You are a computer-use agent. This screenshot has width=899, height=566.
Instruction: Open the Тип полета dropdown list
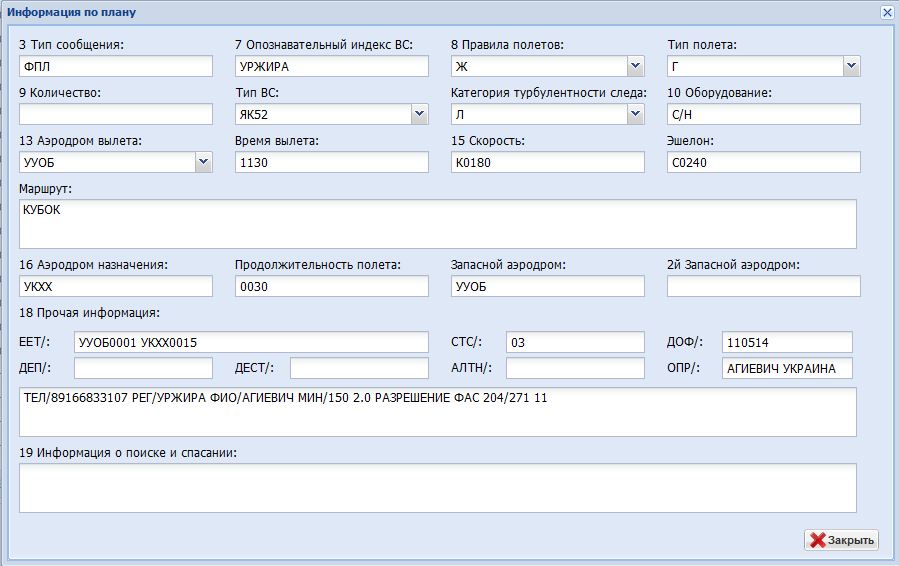click(851, 67)
